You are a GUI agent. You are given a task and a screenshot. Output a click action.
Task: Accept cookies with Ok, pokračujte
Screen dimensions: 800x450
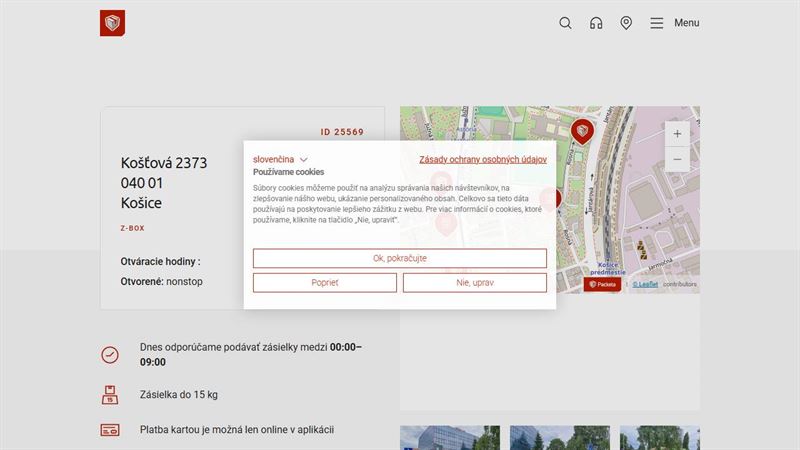click(x=399, y=258)
